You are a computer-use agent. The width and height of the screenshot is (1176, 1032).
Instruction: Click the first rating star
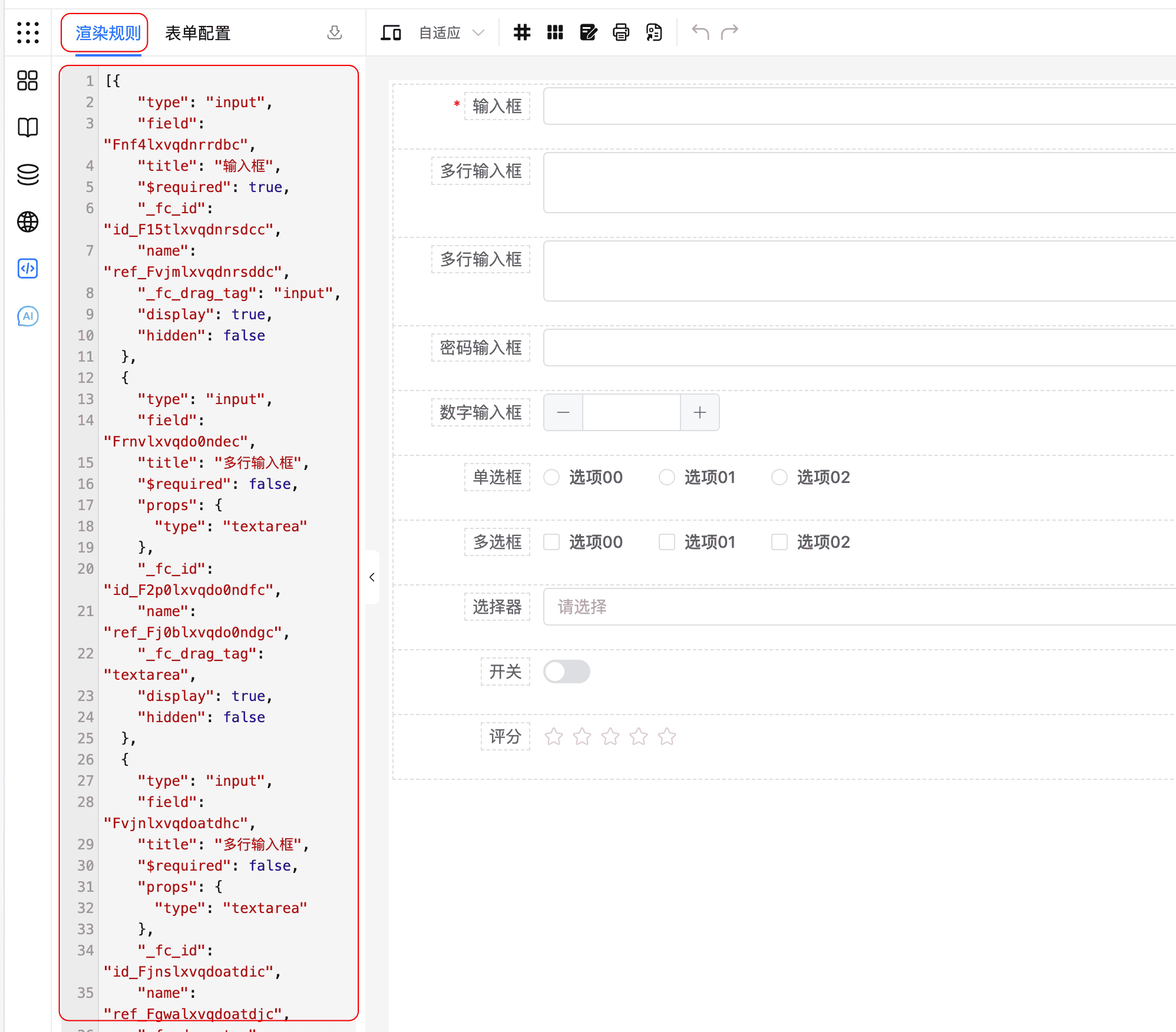pos(553,736)
